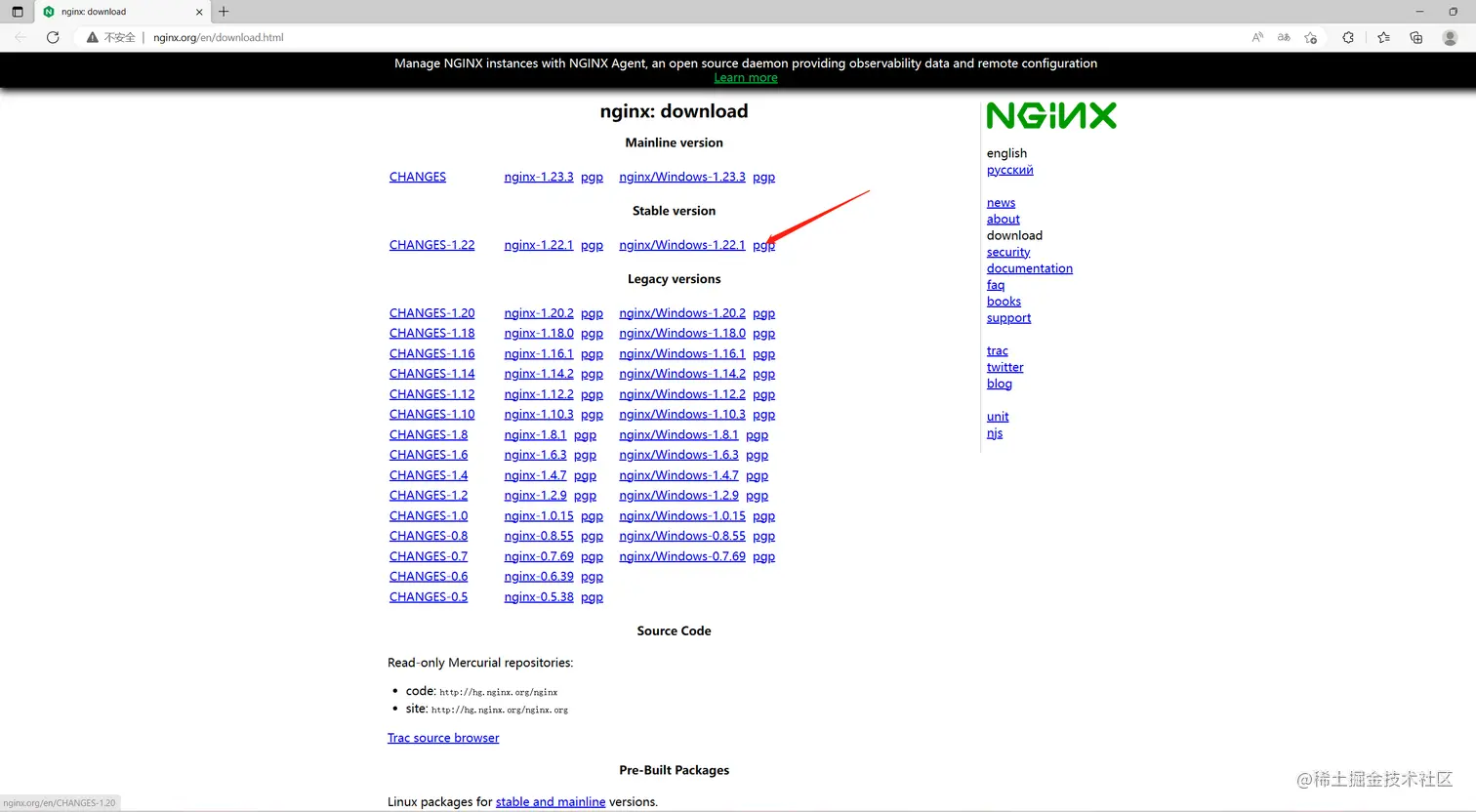Open the Learn more banner link
The height and width of the screenshot is (812, 1476).
coord(746,78)
